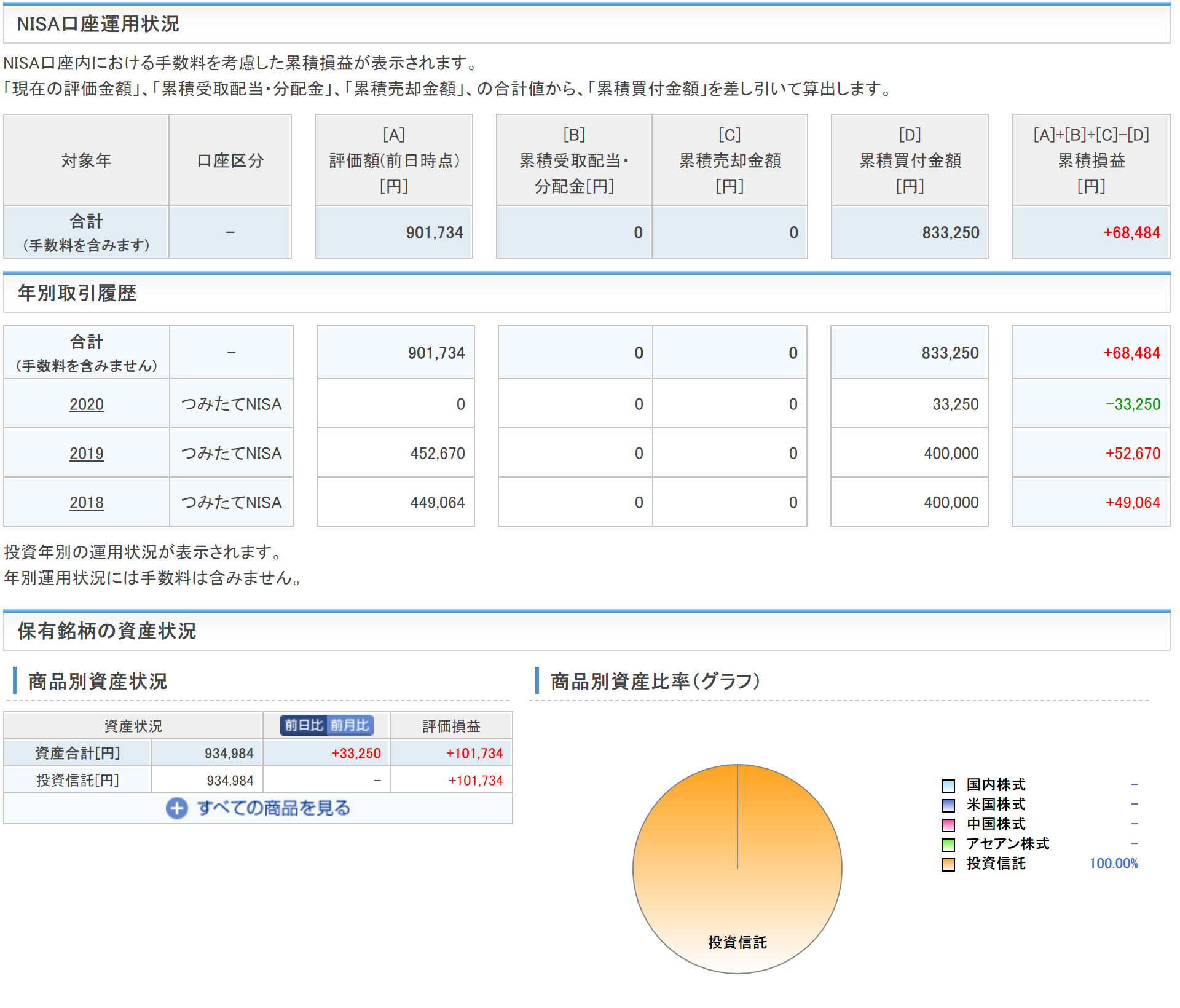Click the 評価額(前日時点) column header
The width and height of the screenshot is (1180, 1008).
point(394,160)
